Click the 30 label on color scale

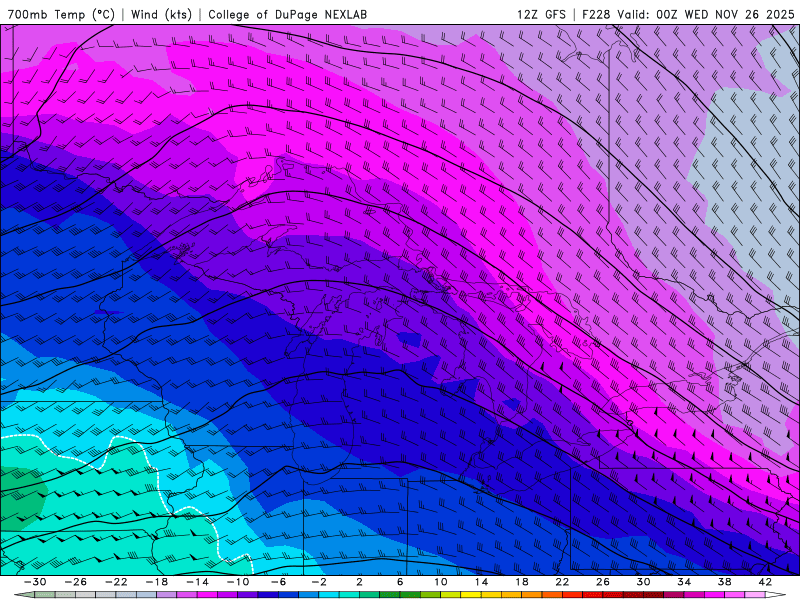643,582
